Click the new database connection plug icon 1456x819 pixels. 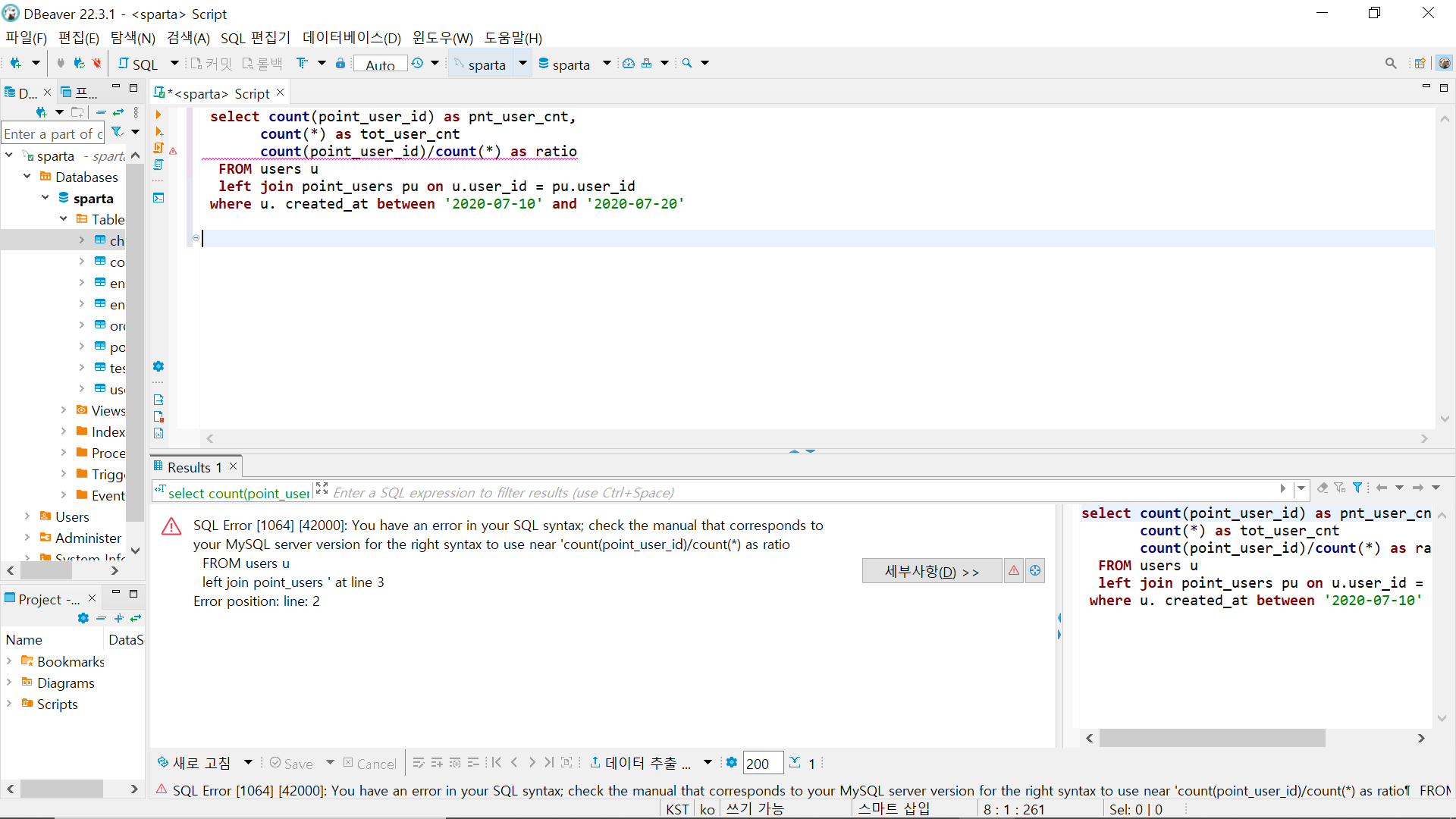[15, 64]
